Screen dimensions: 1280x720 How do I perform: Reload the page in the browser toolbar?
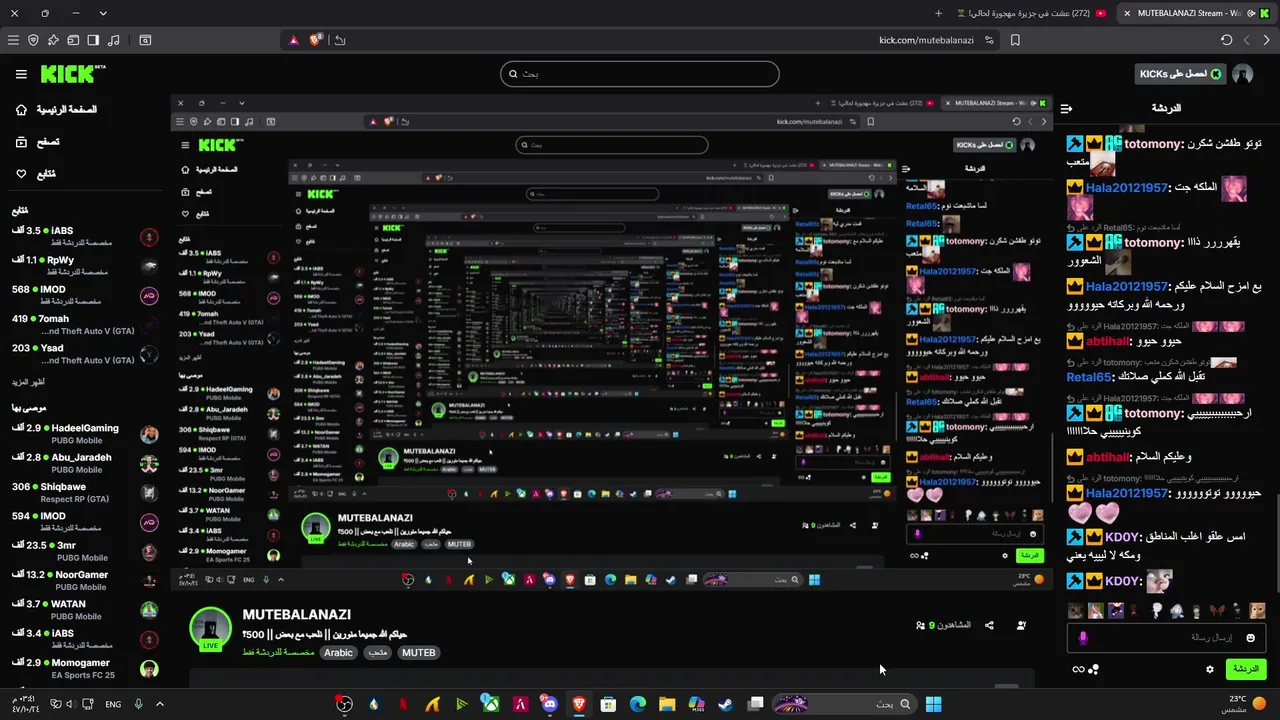pyautogui.click(x=1226, y=40)
